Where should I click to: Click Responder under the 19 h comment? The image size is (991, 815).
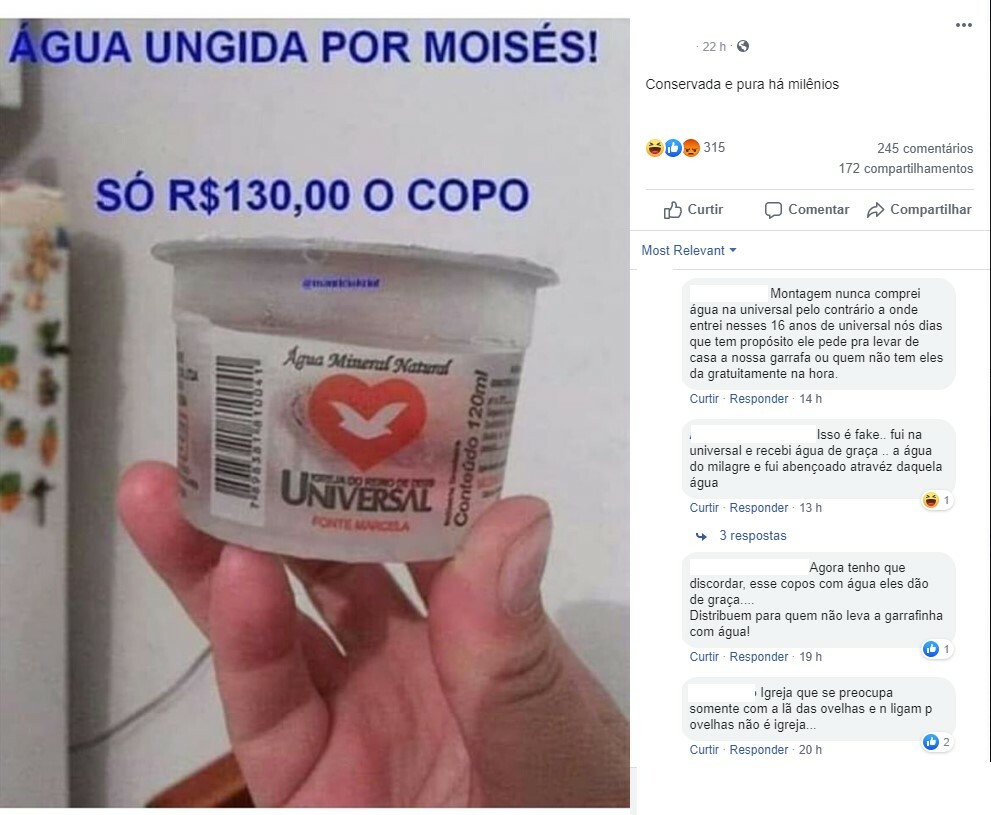point(758,657)
